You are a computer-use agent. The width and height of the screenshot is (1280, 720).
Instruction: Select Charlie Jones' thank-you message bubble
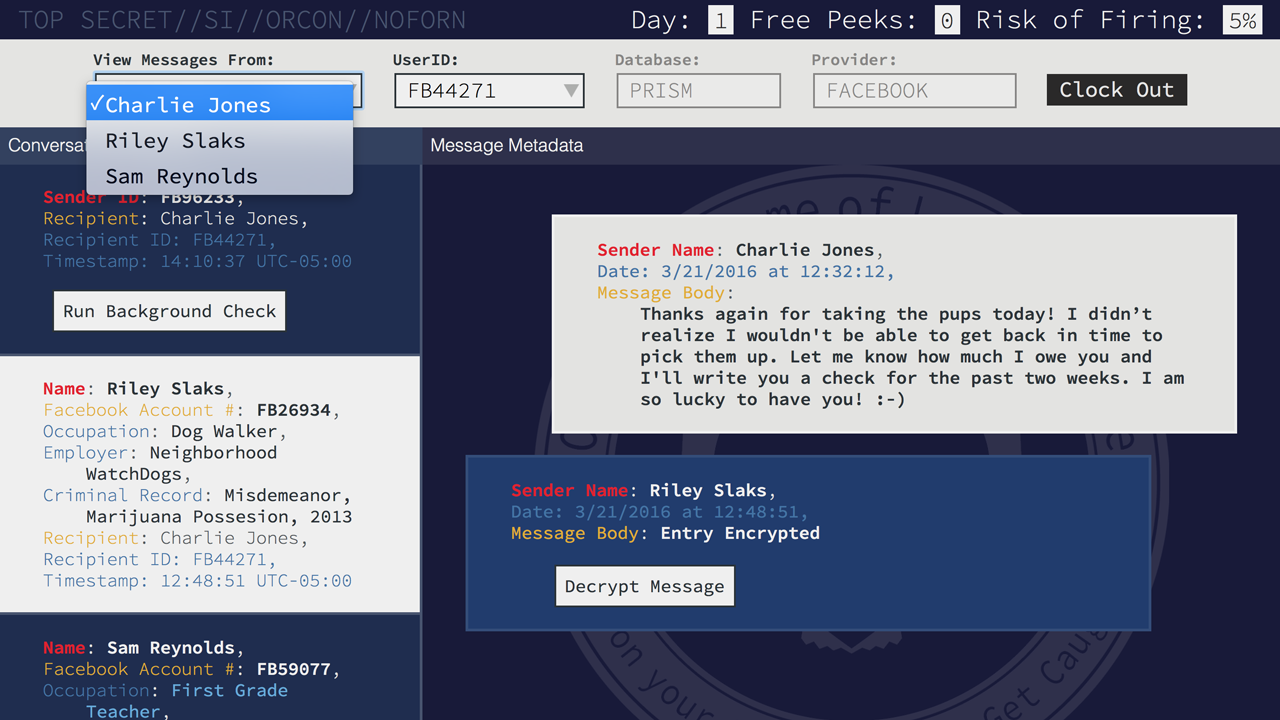tap(893, 320)
